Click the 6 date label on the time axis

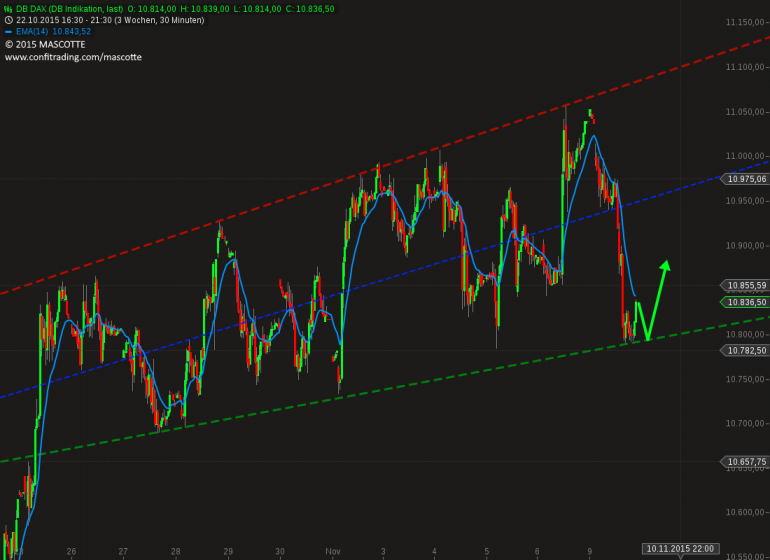tap(537, 551)
